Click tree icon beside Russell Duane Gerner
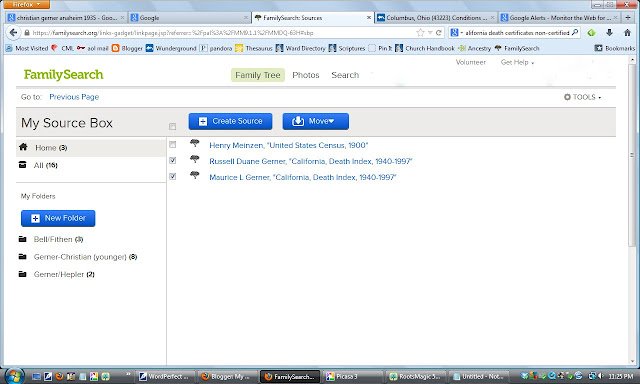Image resolution: width=640 pixels, height=384 pixels. [x=195, y=159]
